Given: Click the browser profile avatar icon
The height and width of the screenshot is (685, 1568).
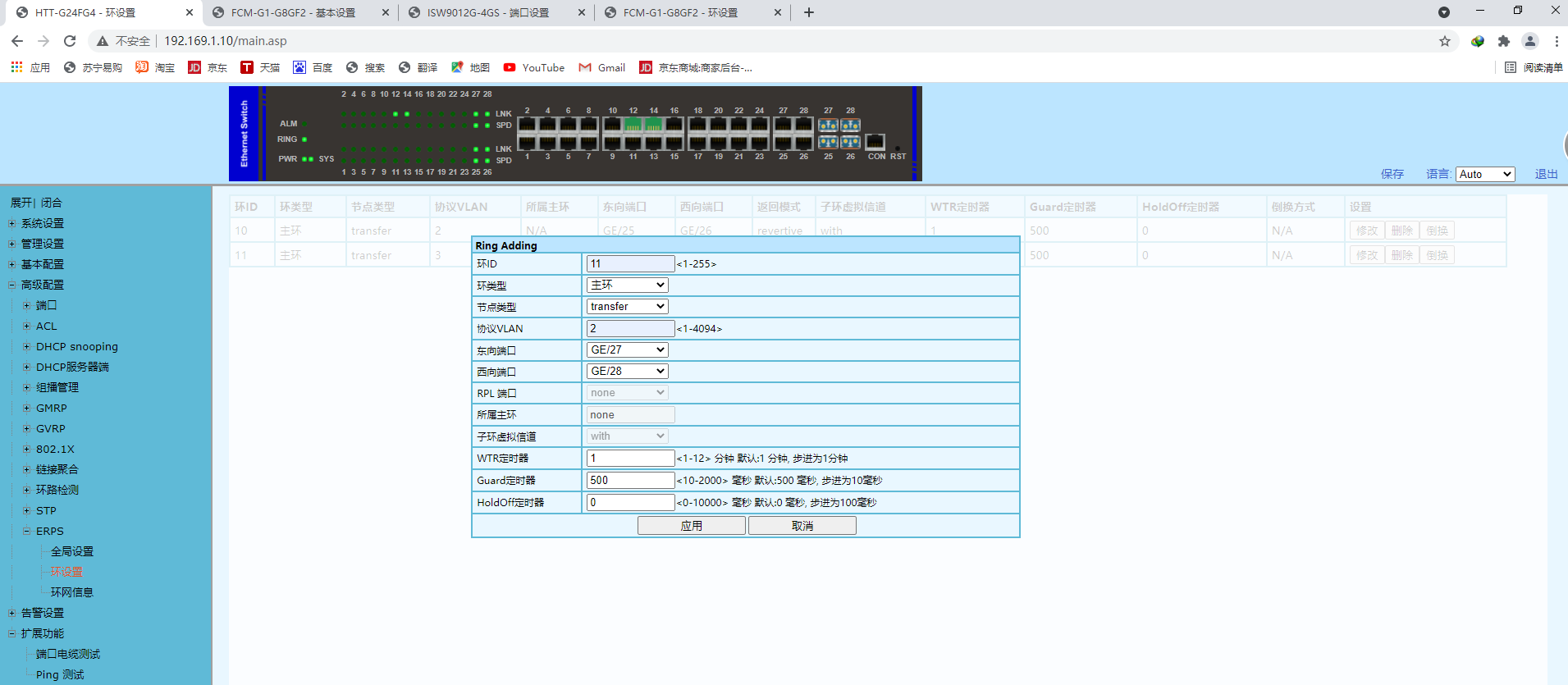Looking at the screenshot, I should coord(1529,41).
